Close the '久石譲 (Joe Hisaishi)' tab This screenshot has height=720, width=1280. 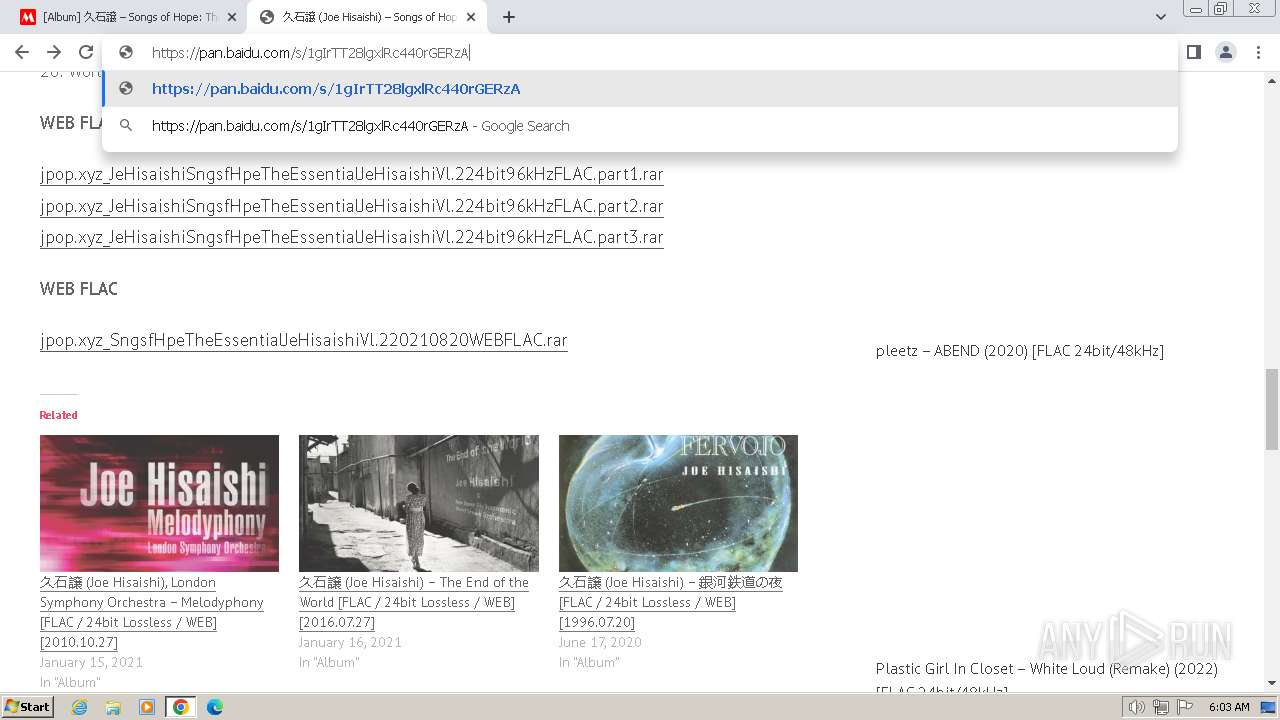(x=472, y=17)
